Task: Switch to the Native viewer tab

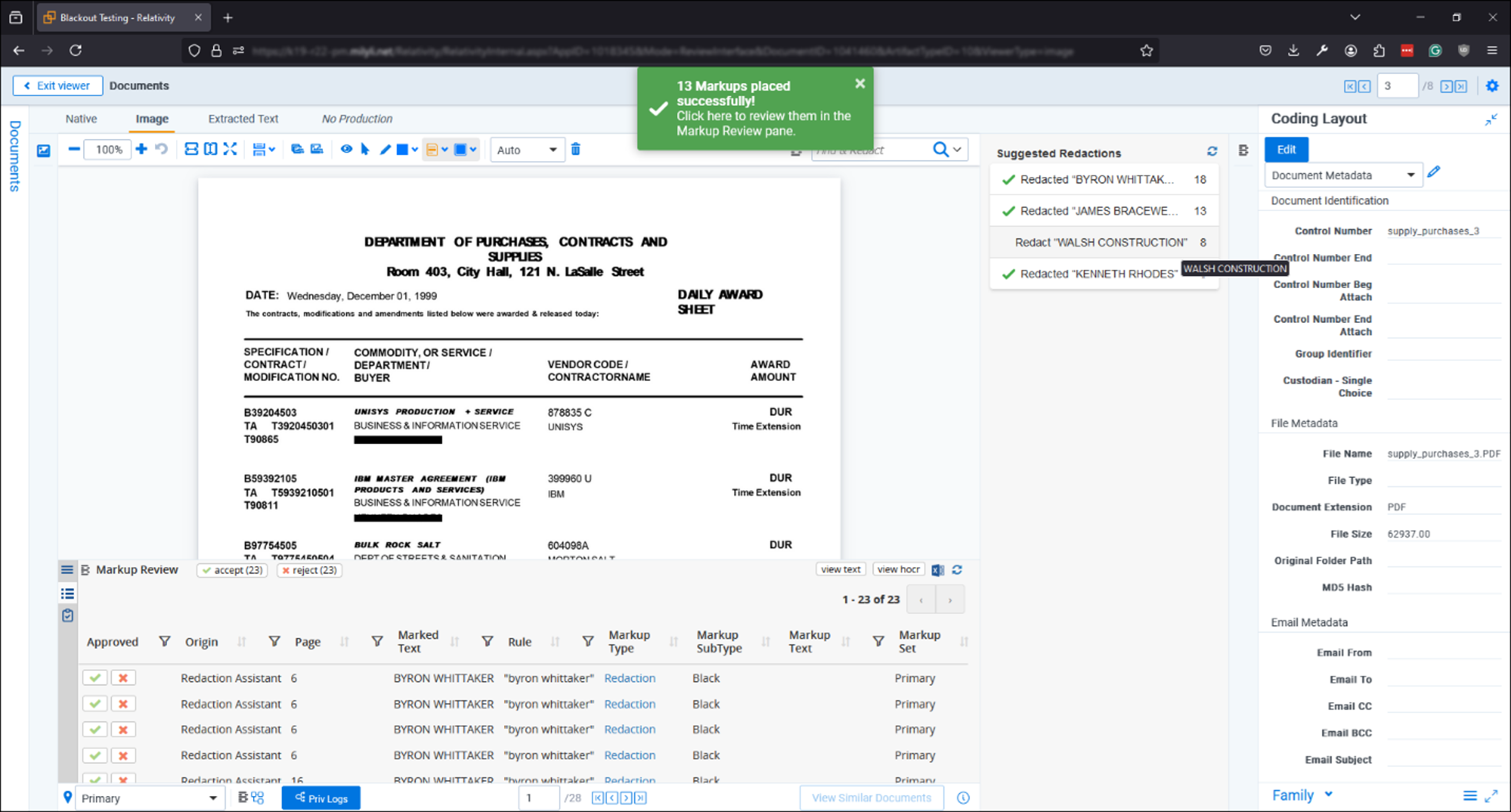Action: (x=81, y=119)
